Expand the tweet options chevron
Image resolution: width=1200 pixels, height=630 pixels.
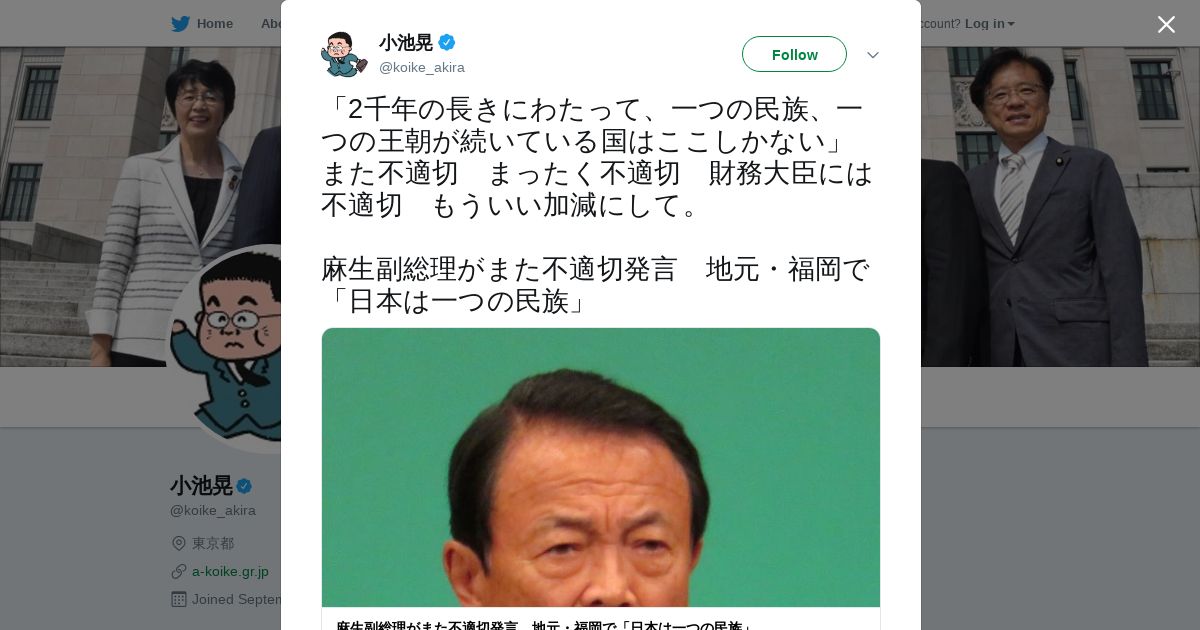pos(873,55)
